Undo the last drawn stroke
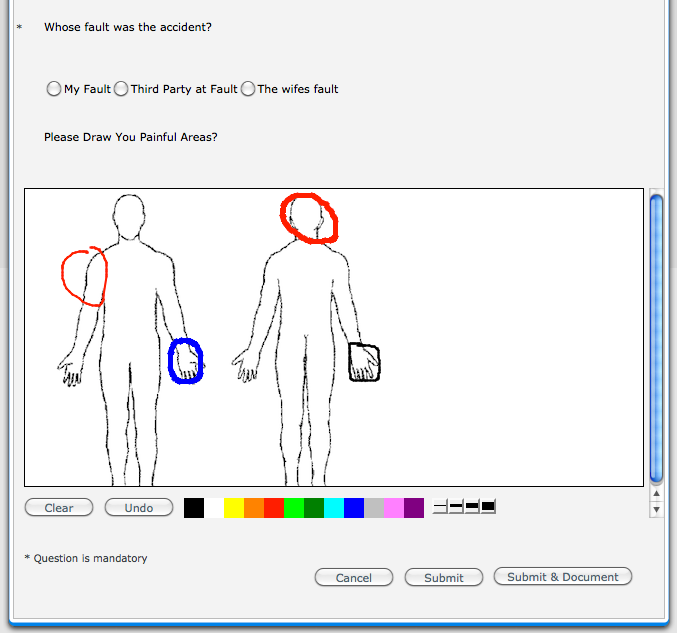677x633 pixels. point(139,507)
